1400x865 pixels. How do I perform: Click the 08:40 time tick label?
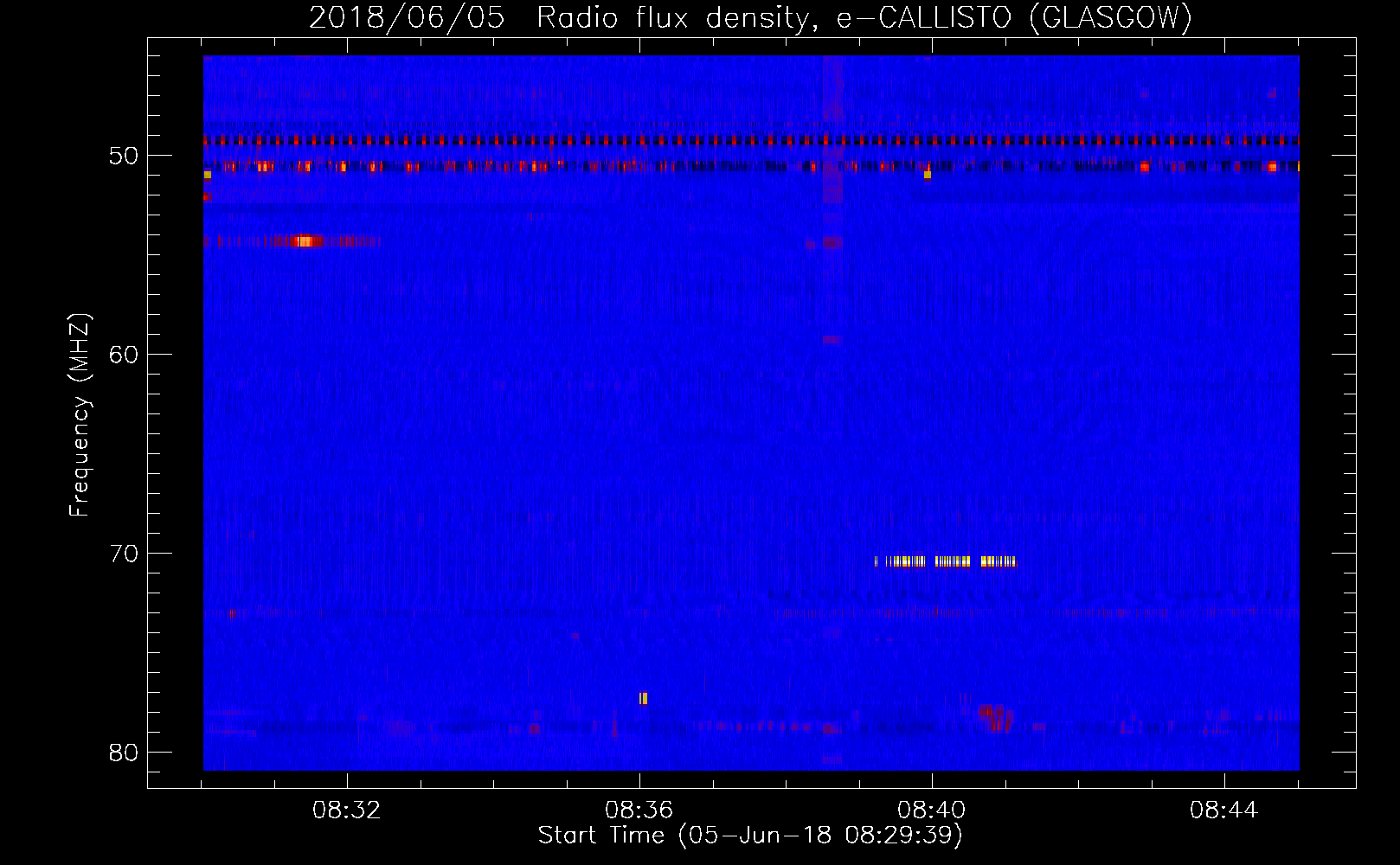pos(932,811)
